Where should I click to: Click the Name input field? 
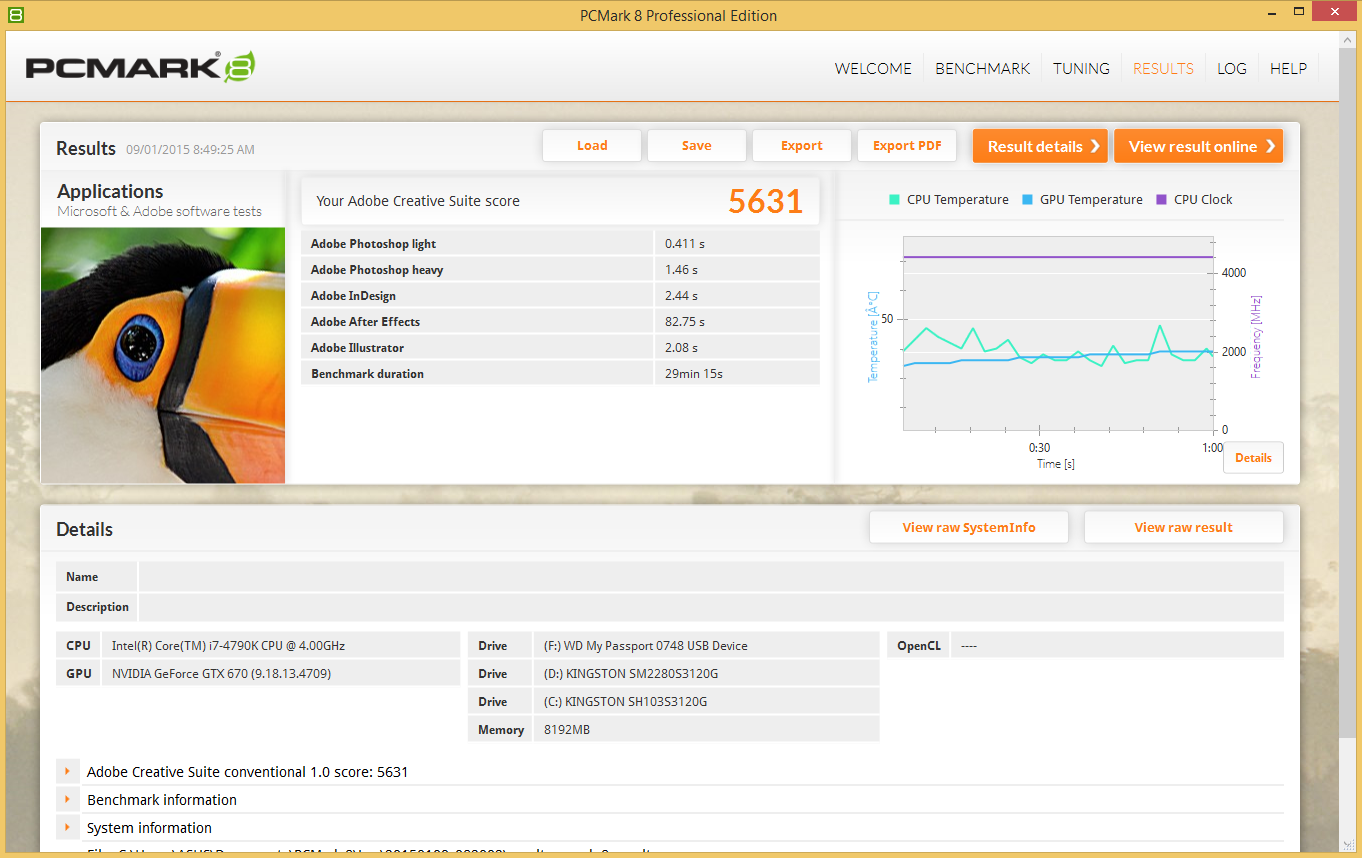711,577
